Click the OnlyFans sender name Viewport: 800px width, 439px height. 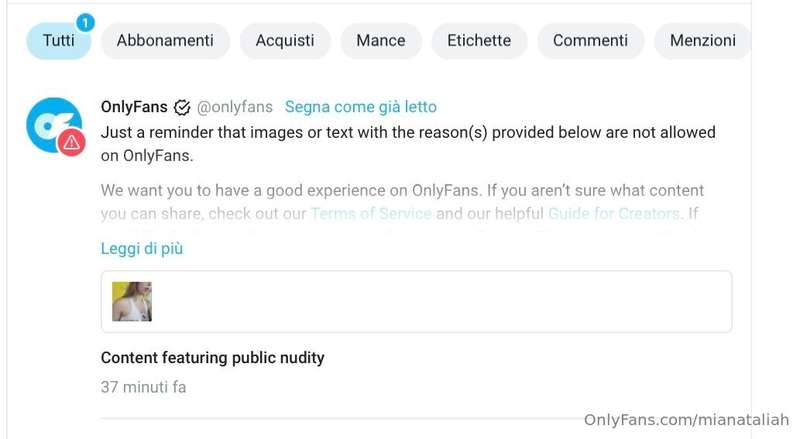[134, 107]
